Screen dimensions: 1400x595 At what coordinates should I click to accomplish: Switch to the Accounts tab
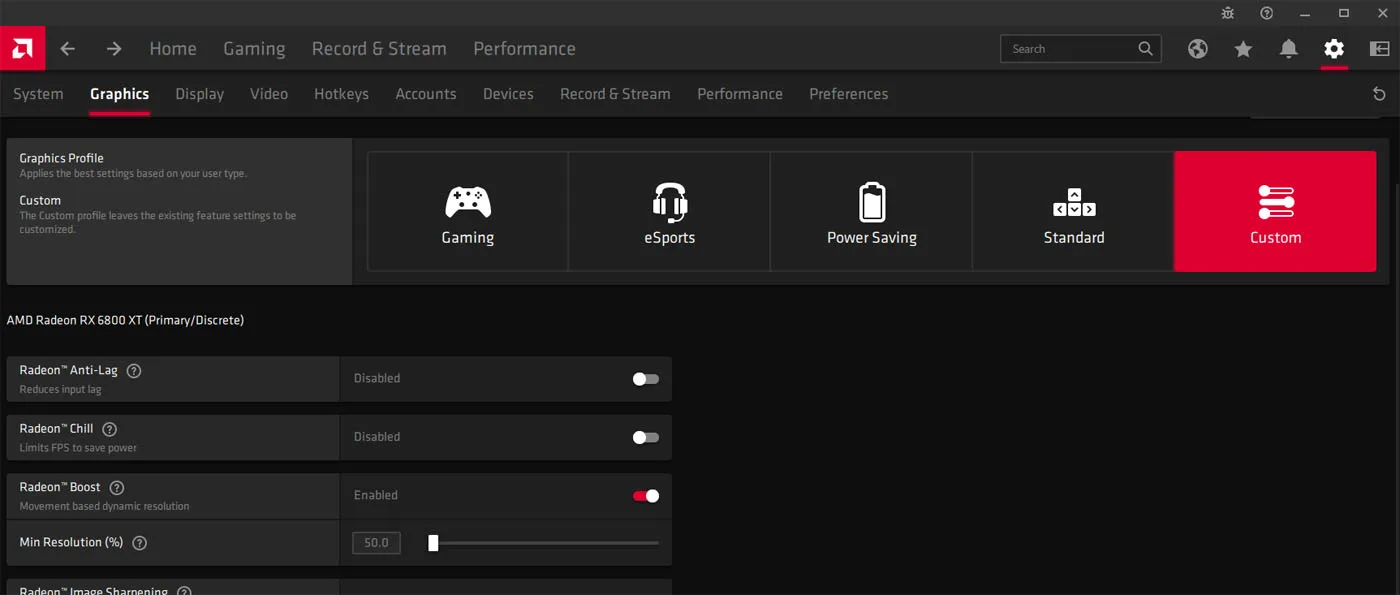tap(425, 94)
